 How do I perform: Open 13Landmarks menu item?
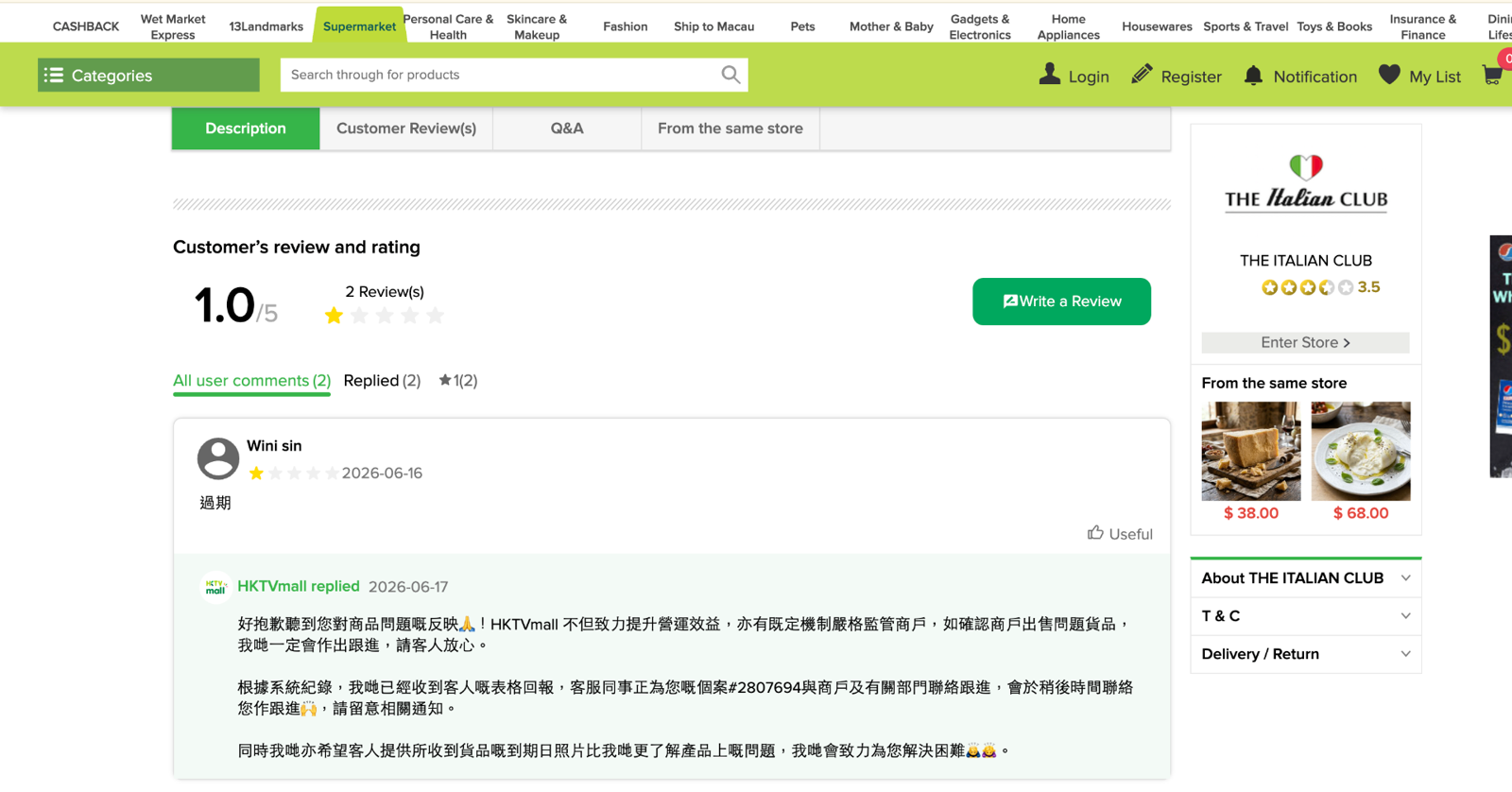(266, 26)
